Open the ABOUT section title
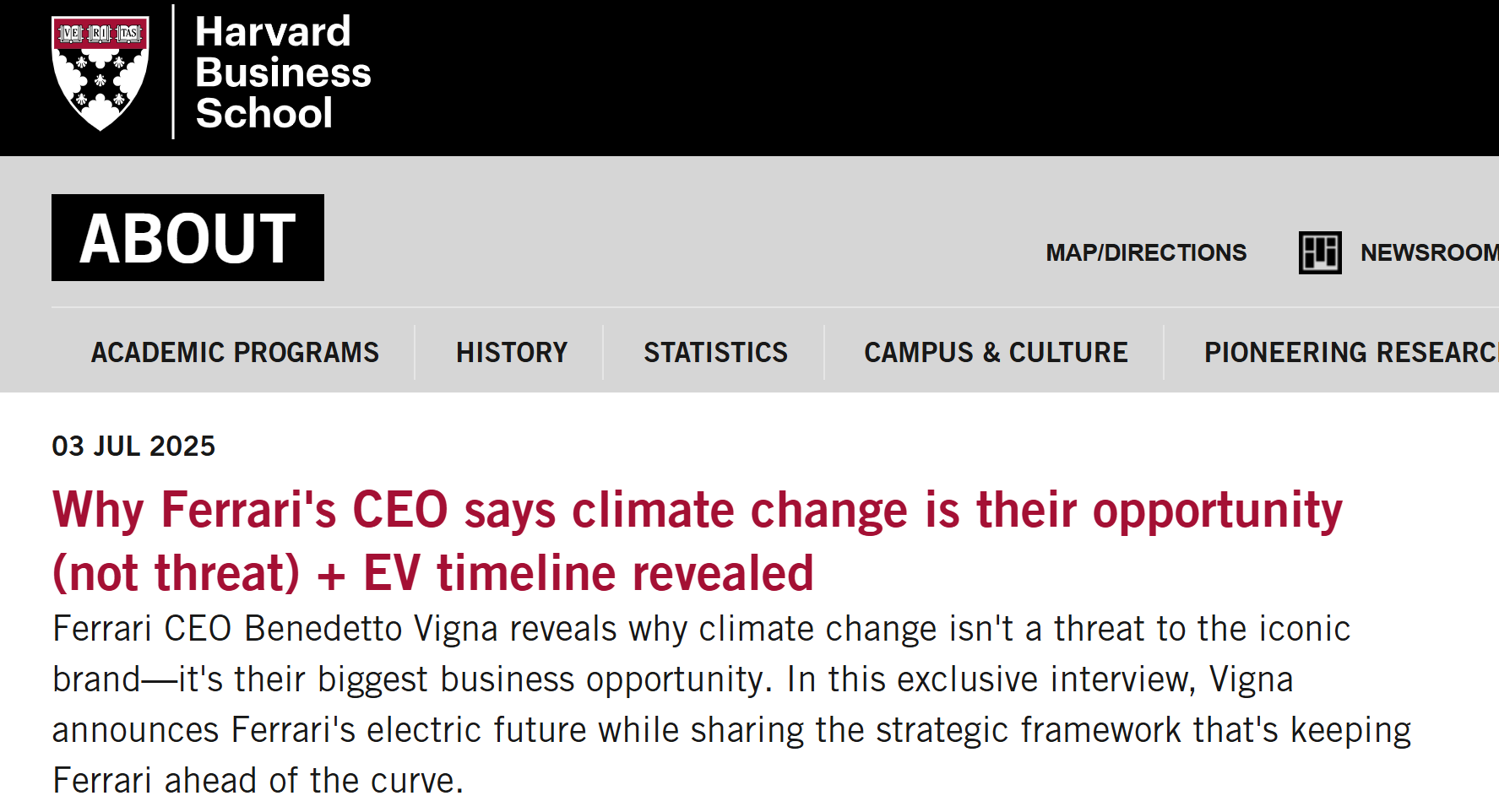Viewport: 1499px width, 812px height. coord(187,238)
